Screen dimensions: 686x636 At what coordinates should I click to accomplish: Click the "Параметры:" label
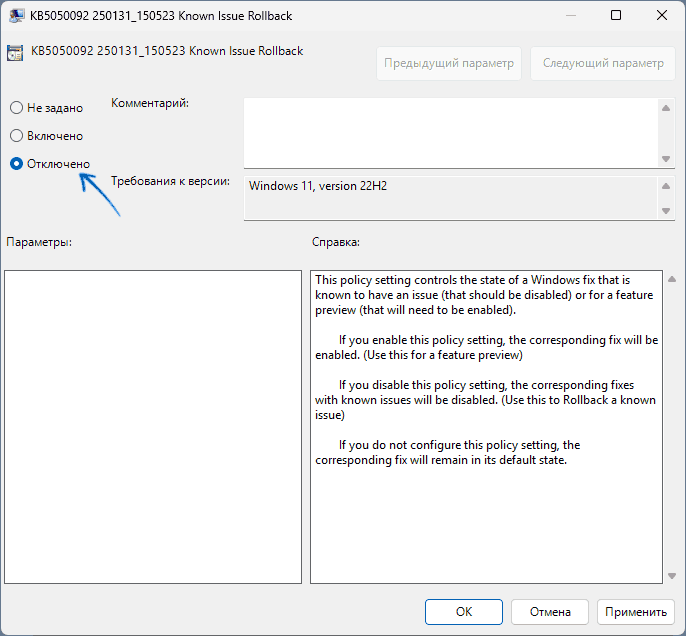39,242
